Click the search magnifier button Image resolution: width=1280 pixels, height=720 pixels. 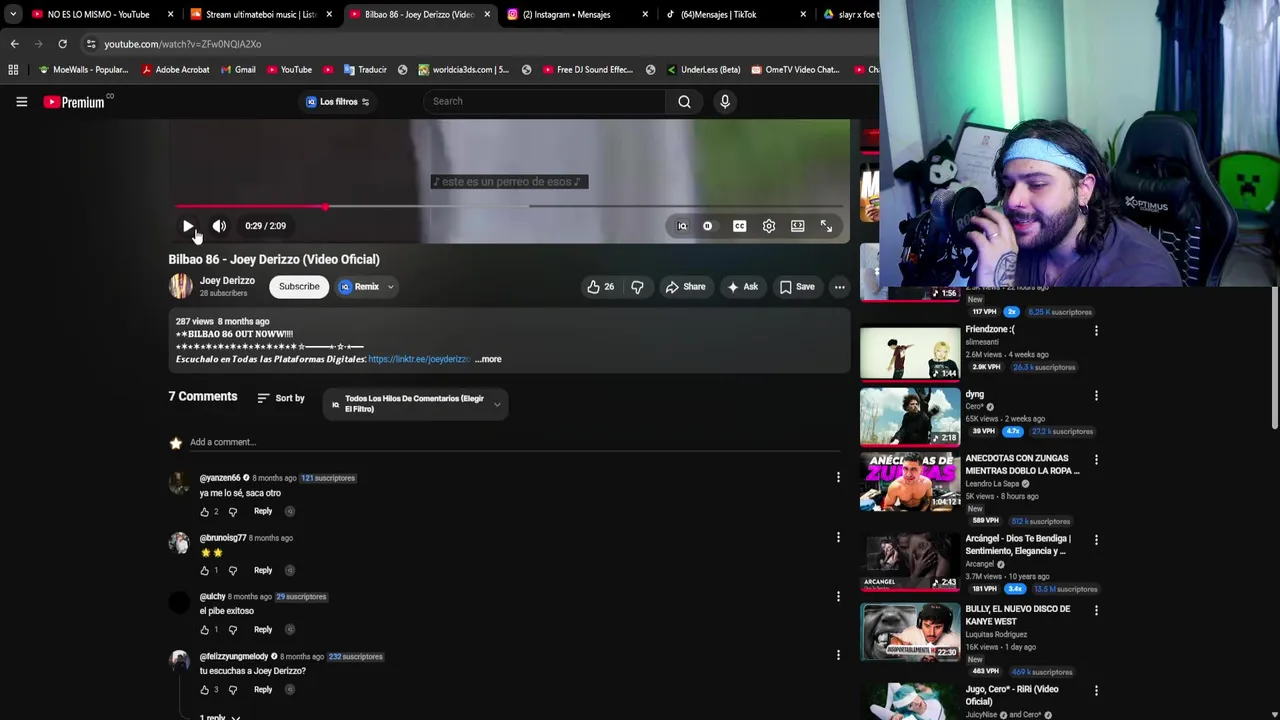684,101
